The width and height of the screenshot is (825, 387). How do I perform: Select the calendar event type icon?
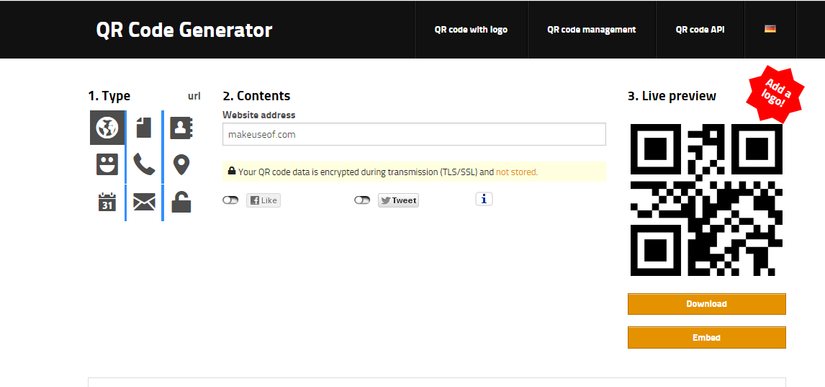tap(107, 202)
